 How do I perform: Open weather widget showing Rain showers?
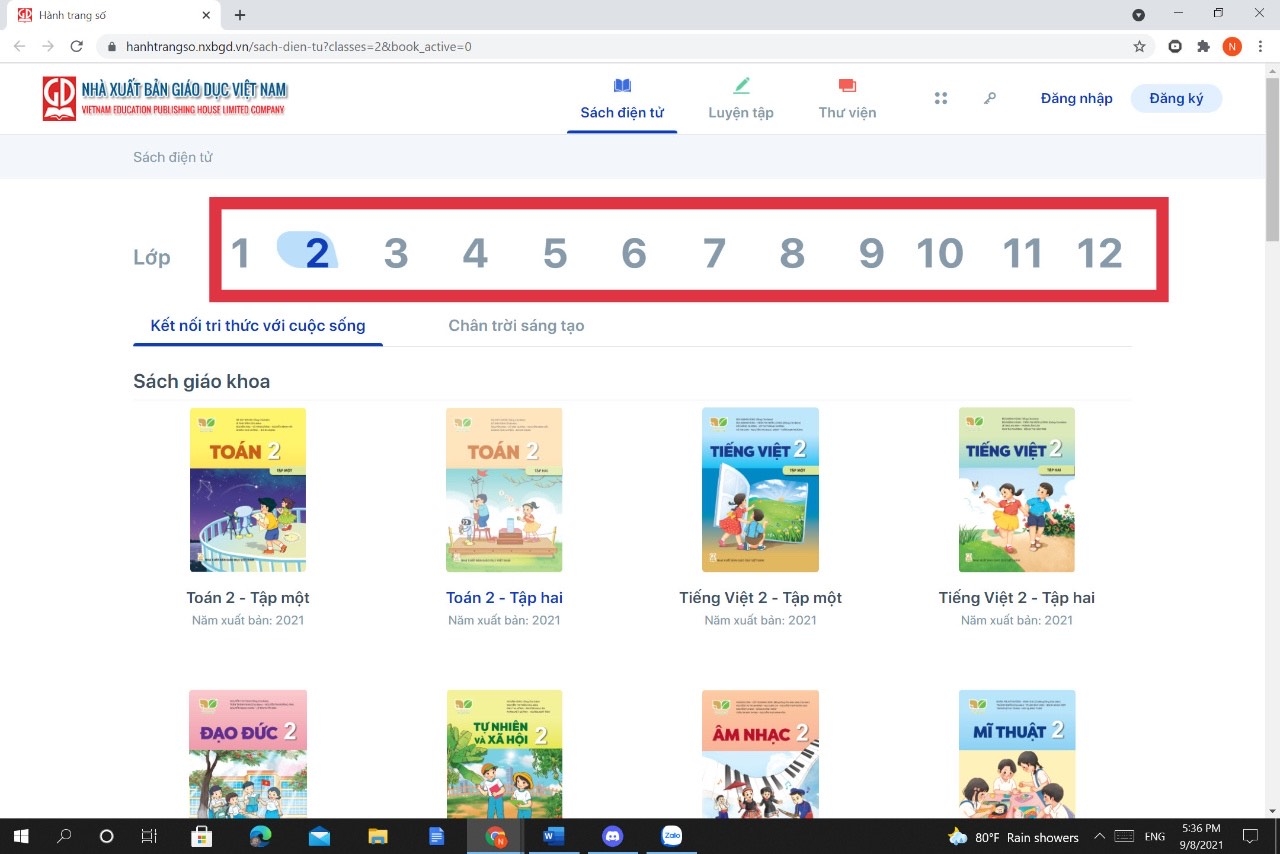[x=1013, y=837]
